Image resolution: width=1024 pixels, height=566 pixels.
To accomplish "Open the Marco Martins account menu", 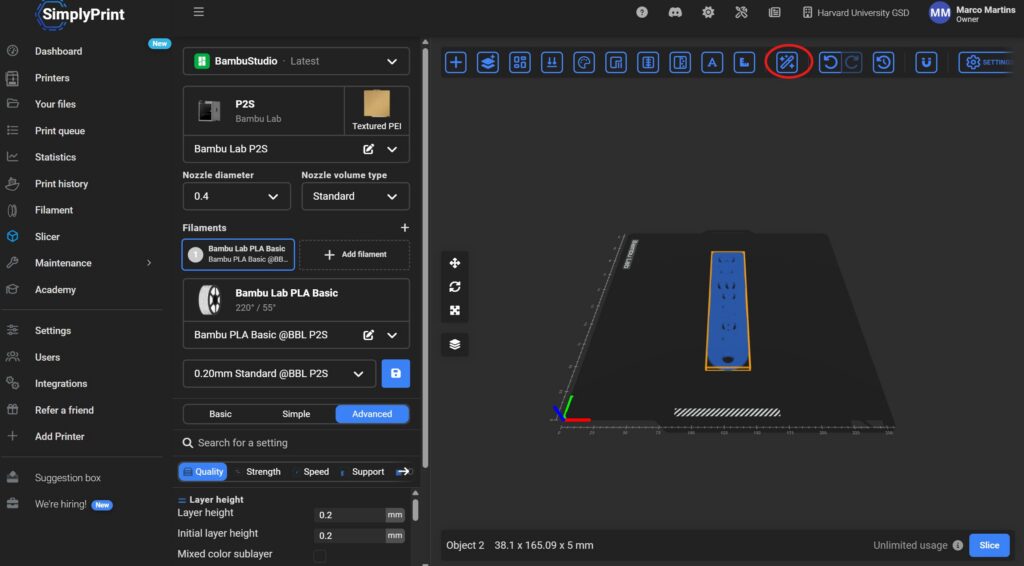I will [x=972, y=13].
